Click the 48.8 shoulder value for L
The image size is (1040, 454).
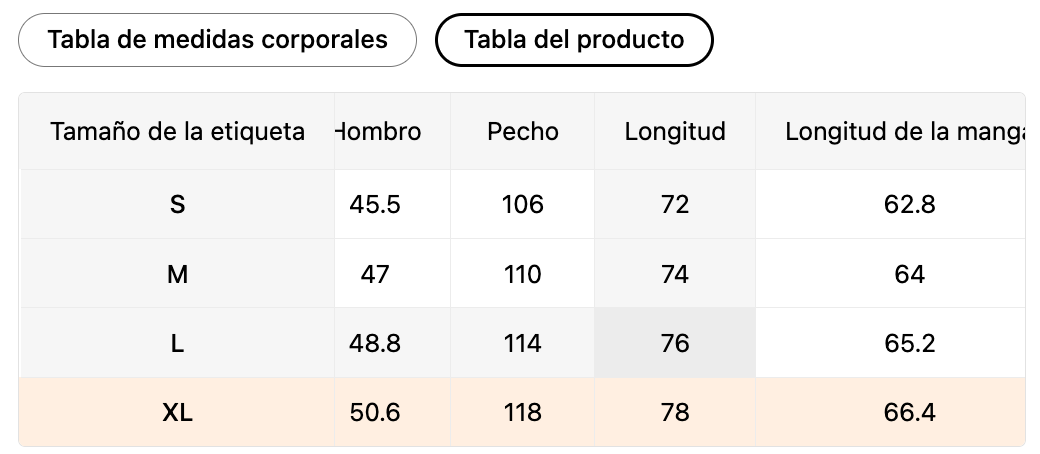click(x=375, y=343)
